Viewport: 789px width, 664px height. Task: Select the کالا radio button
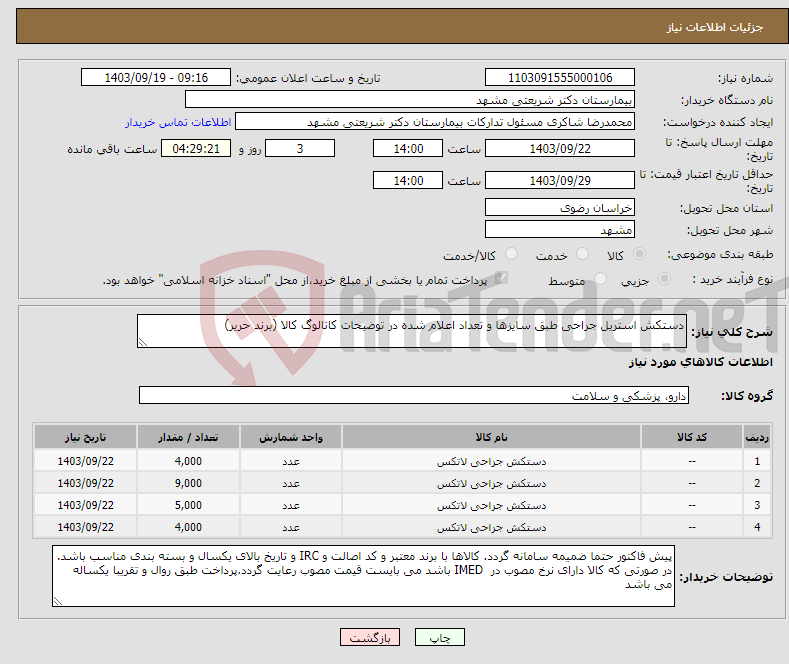point(639,254)
